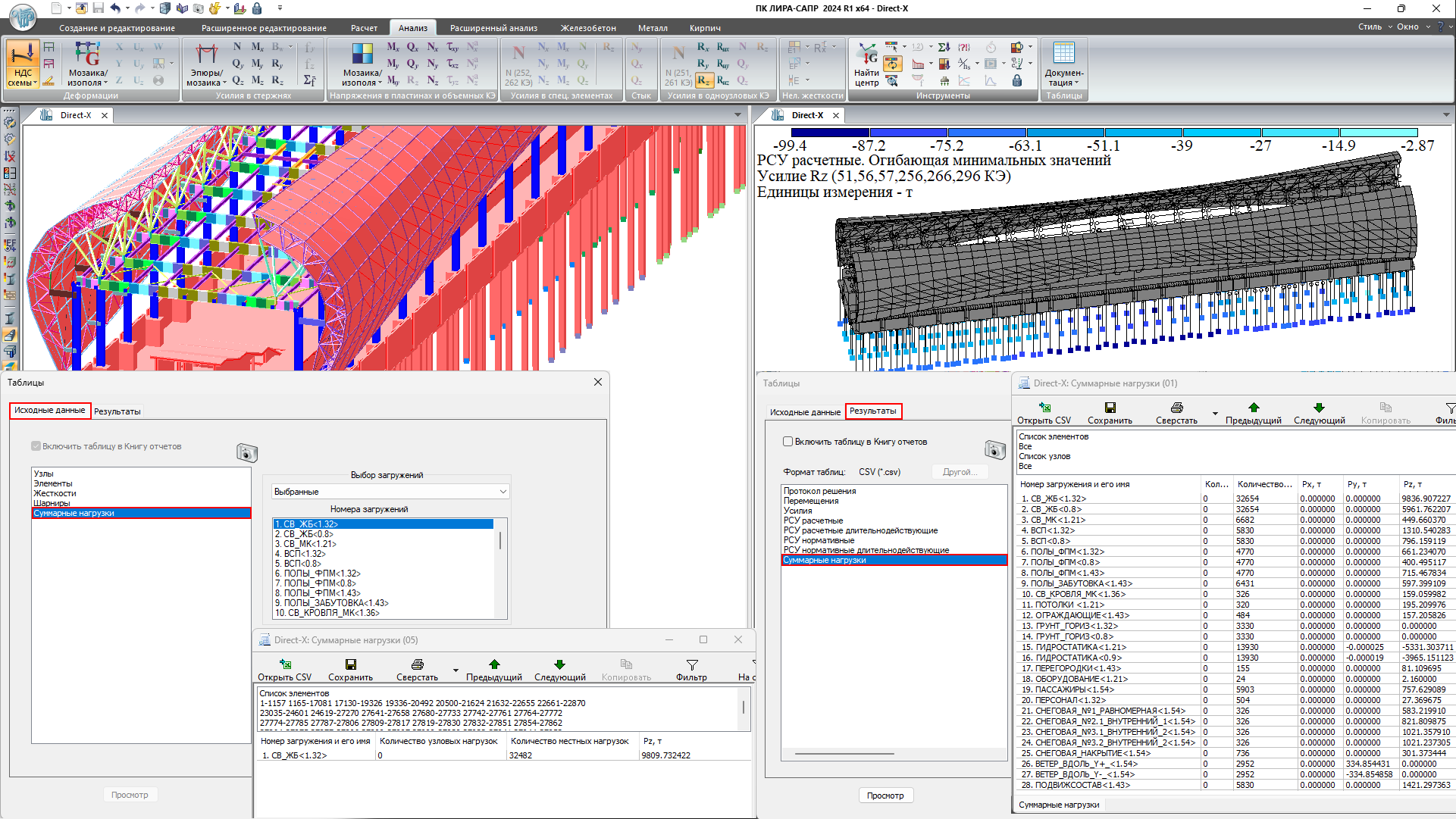Switch to the Железобетон ribbon tab
Screen dimensions: 1456x819
point(587,28)
